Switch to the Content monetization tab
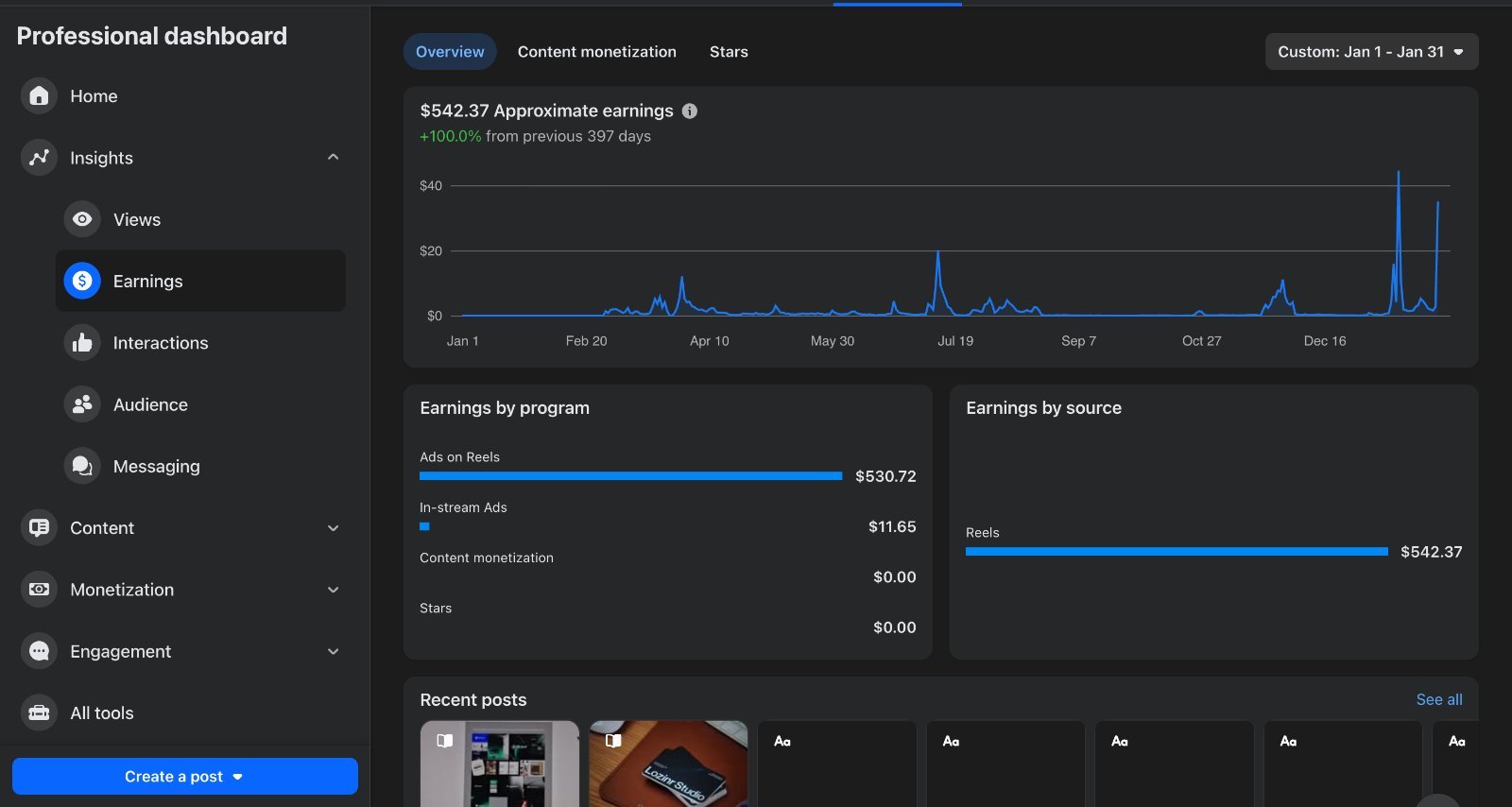 click(x=597, y=52)
